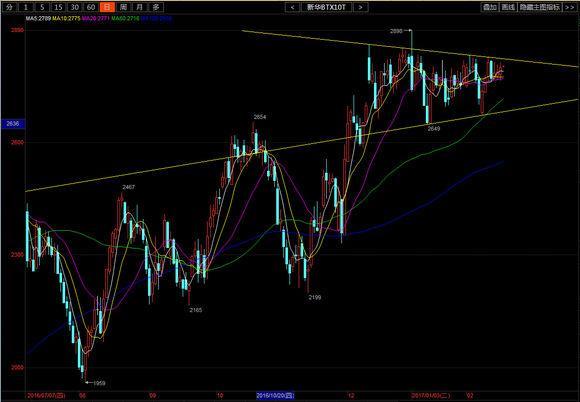Click the 画线 draw line button

[509, 7]
